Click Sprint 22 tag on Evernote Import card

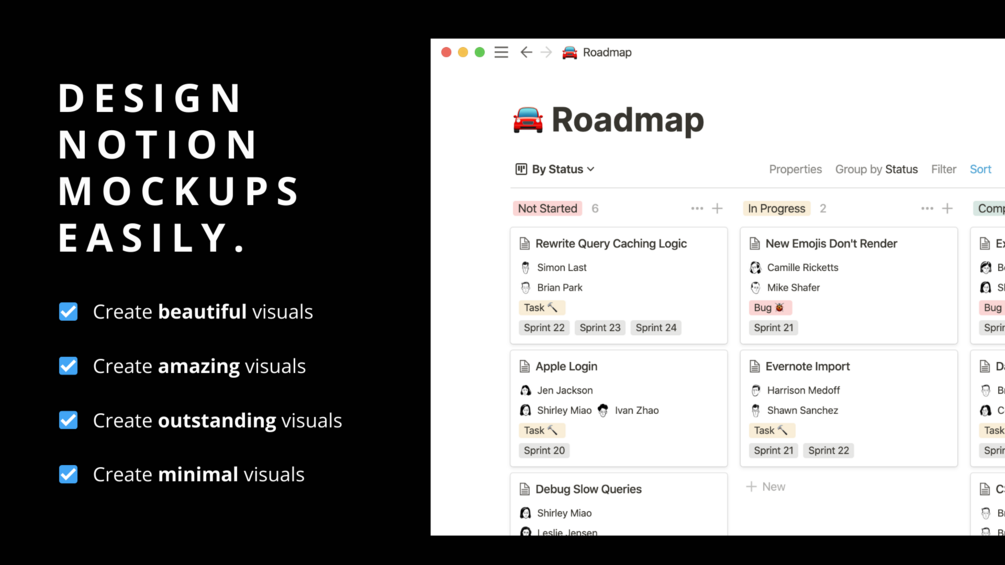click(829, 450)
